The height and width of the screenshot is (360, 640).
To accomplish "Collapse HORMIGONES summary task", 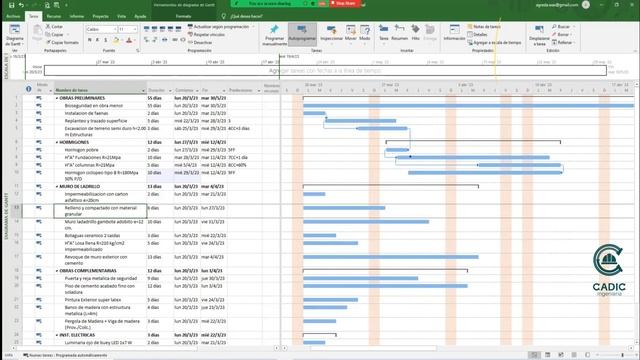I will coord(57,142).
